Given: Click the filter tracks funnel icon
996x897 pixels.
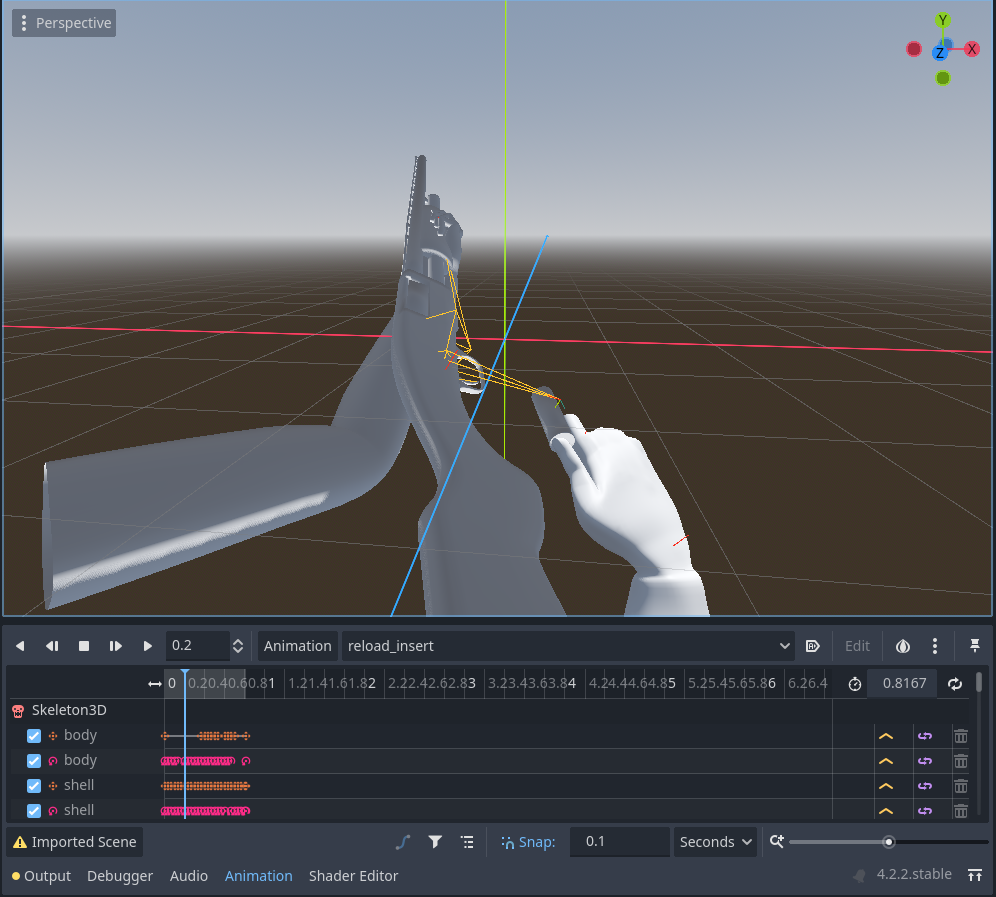Looking at the screenshot, I should click(435, 841).
